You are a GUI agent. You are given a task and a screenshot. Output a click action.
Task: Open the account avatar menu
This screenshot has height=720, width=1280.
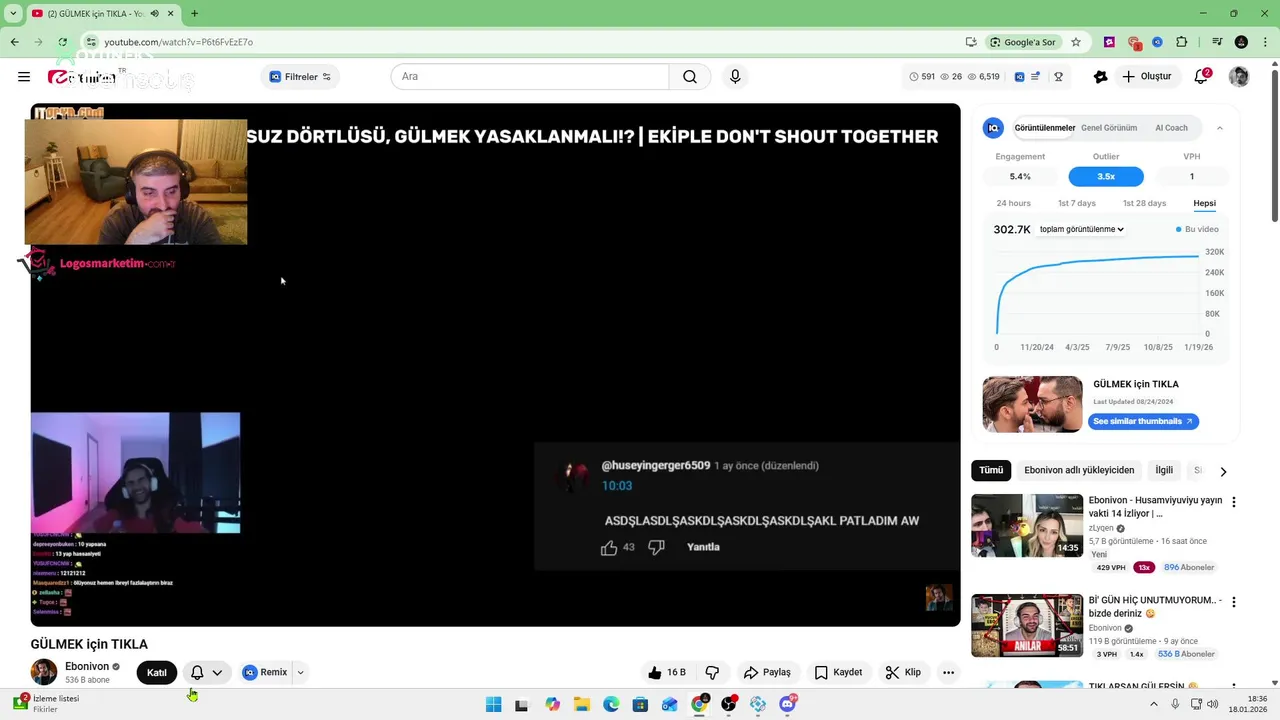[1239, 77]
